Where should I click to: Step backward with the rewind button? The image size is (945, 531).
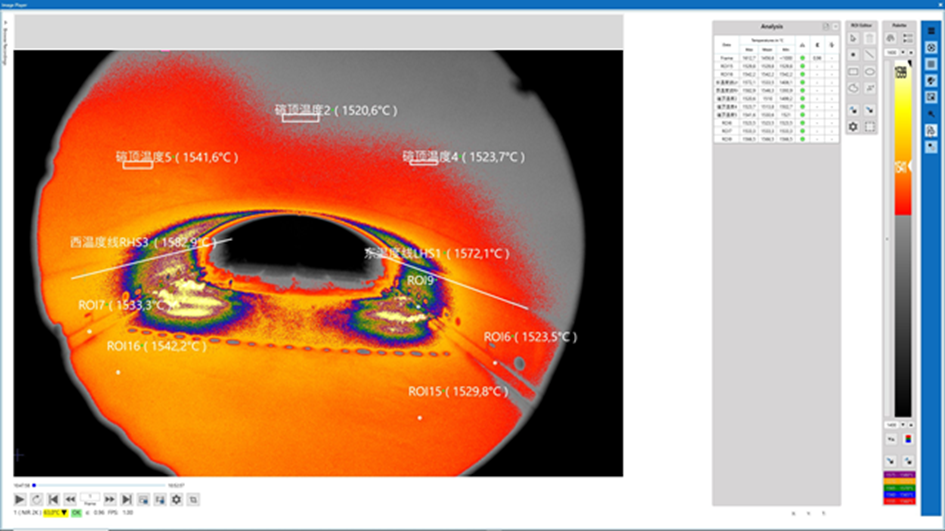(70, 499)
